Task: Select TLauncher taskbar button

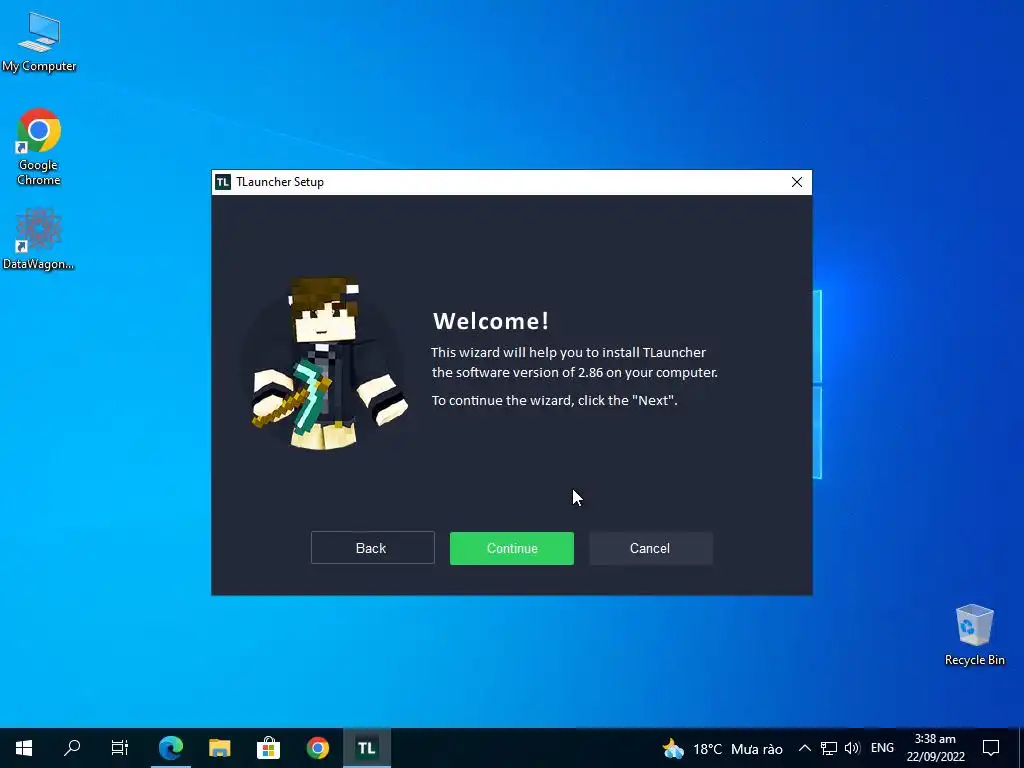Action: coord(366,748)
